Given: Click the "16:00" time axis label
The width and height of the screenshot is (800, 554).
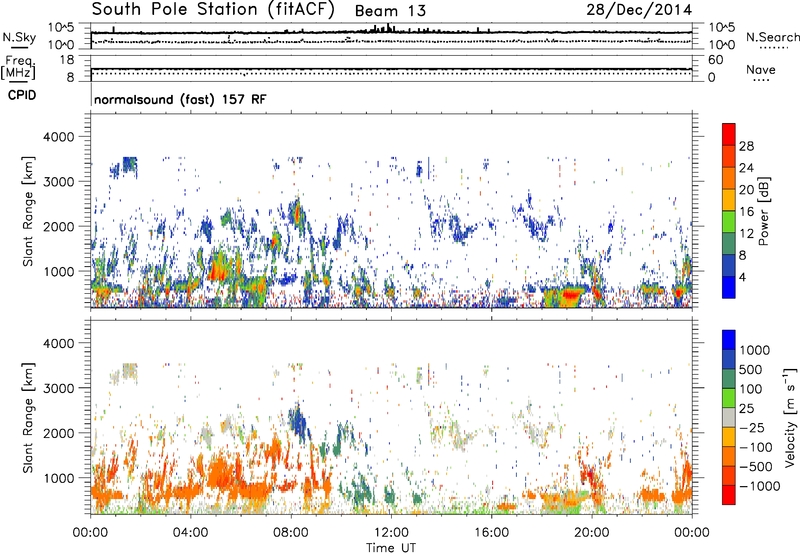Looking at the screenshot, I should [x=491, y=533].
